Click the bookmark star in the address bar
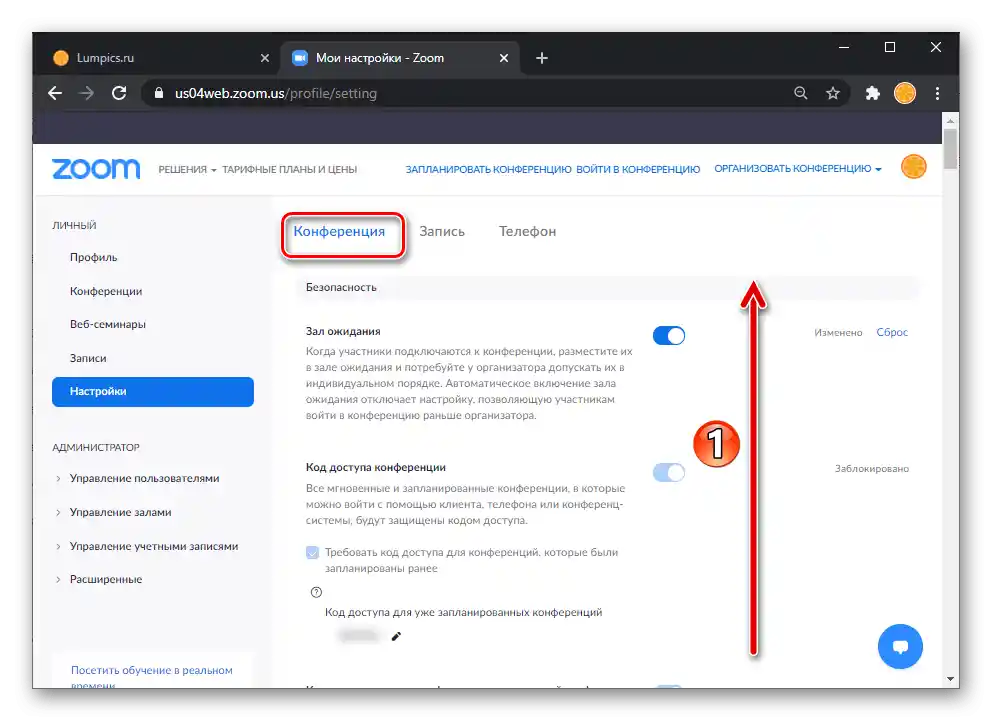Screen dimensions: 992x721 tap(833, 93)
